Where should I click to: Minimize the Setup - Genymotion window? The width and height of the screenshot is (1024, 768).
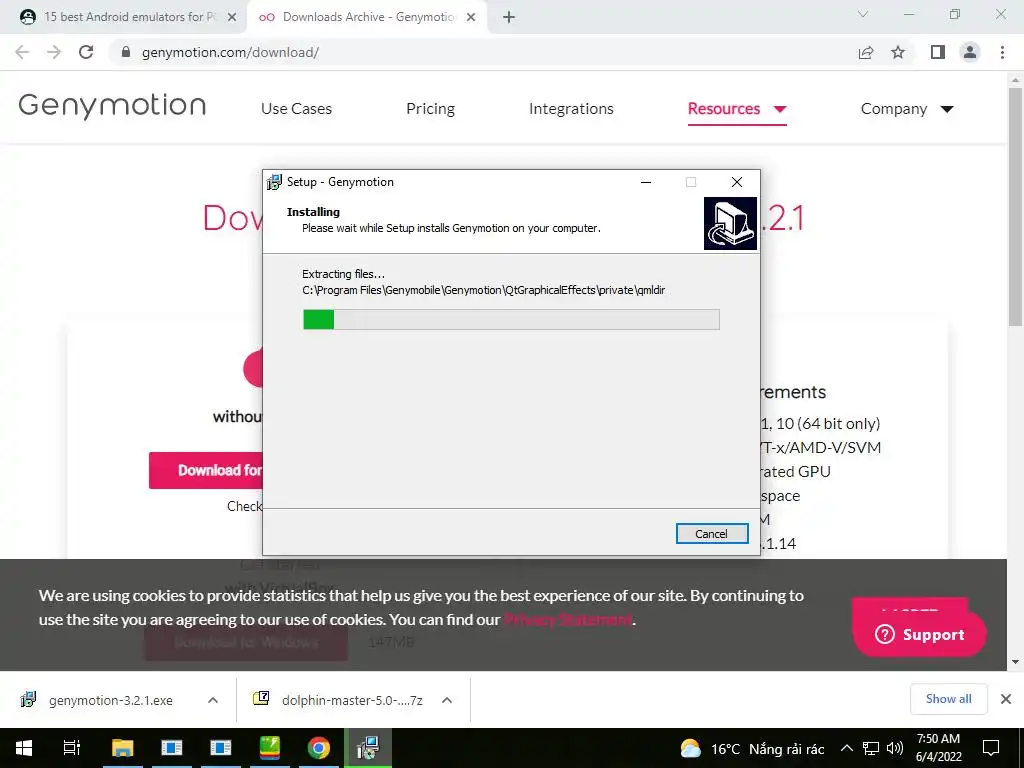coord(646,182)
